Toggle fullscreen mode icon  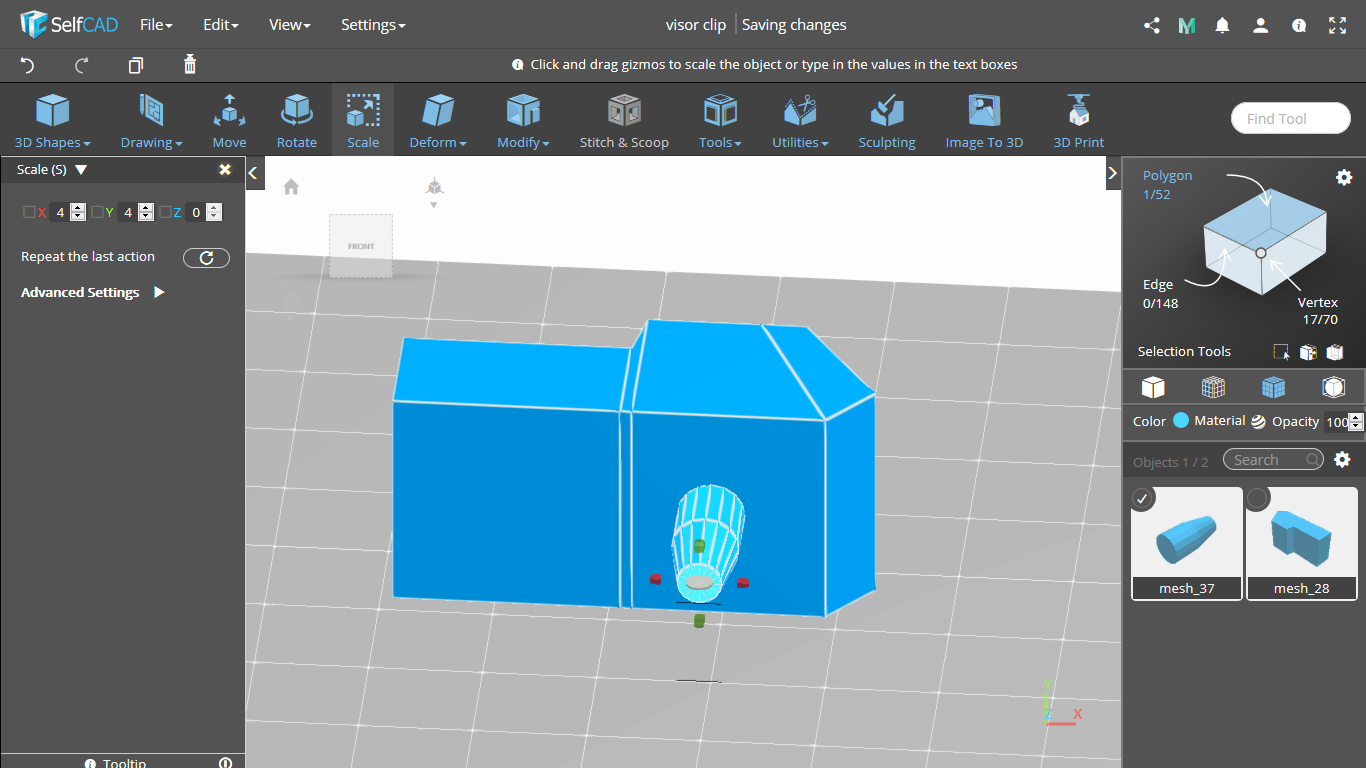1337,26
